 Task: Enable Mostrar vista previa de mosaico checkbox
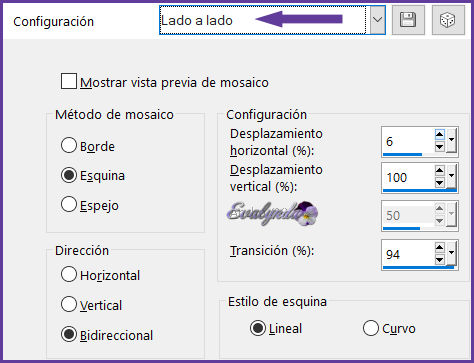(x=69, y=82)
